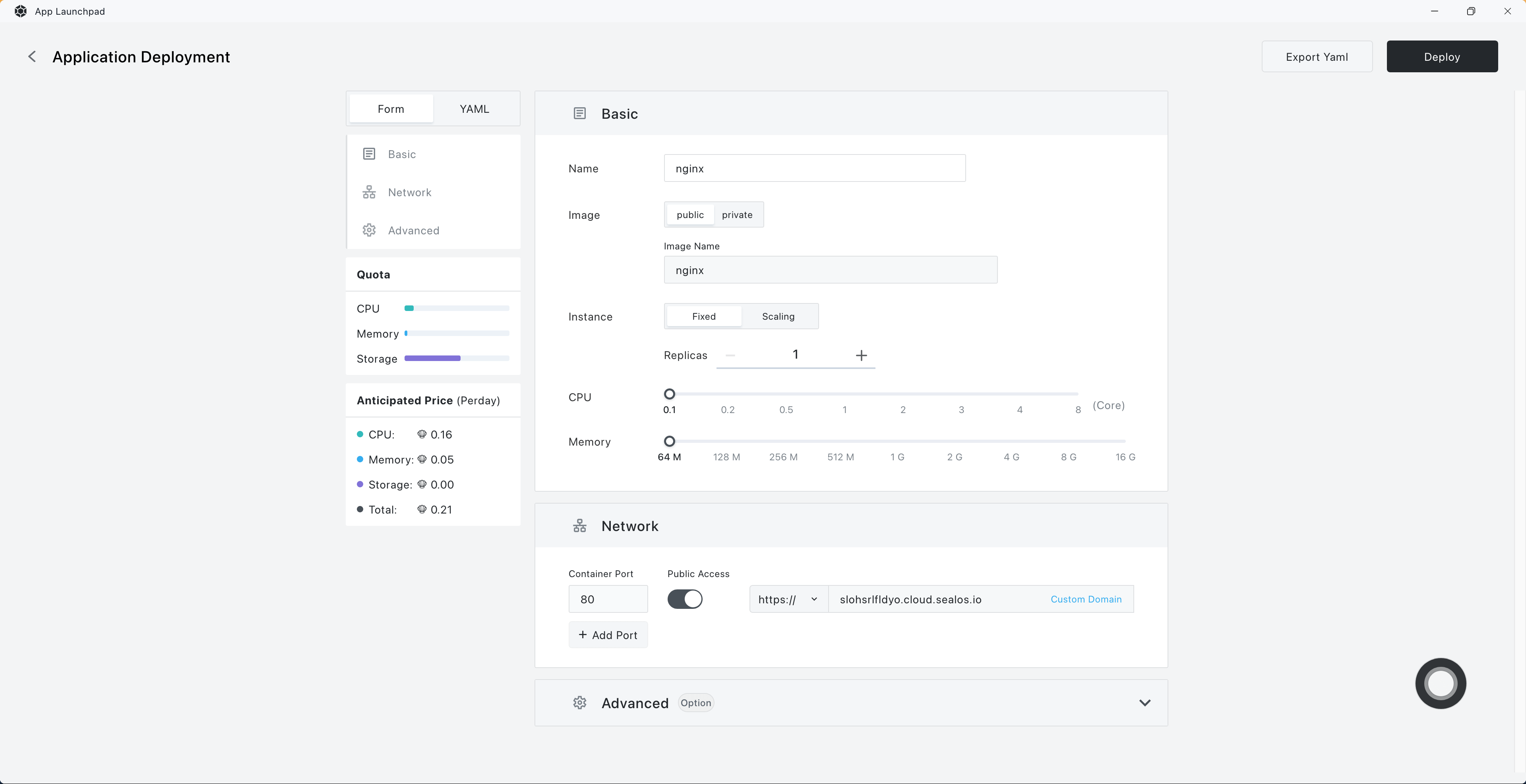Image resolution: width=1526 pixels, height=784 pixels.
Task: Click the back arrow beside Application Deployment
Action: [x=32, y=56]
